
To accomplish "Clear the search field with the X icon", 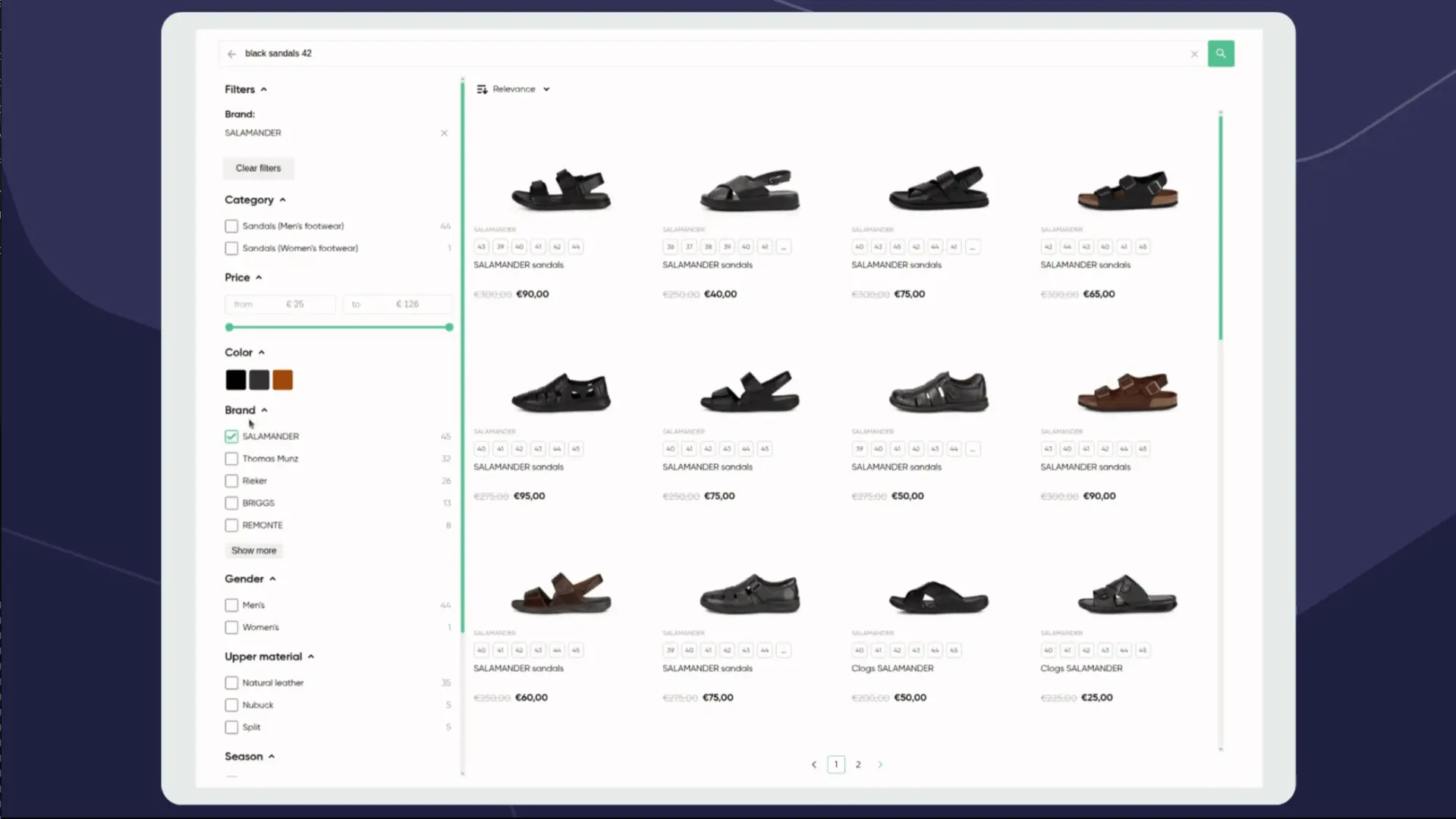I will point(1194,54).
